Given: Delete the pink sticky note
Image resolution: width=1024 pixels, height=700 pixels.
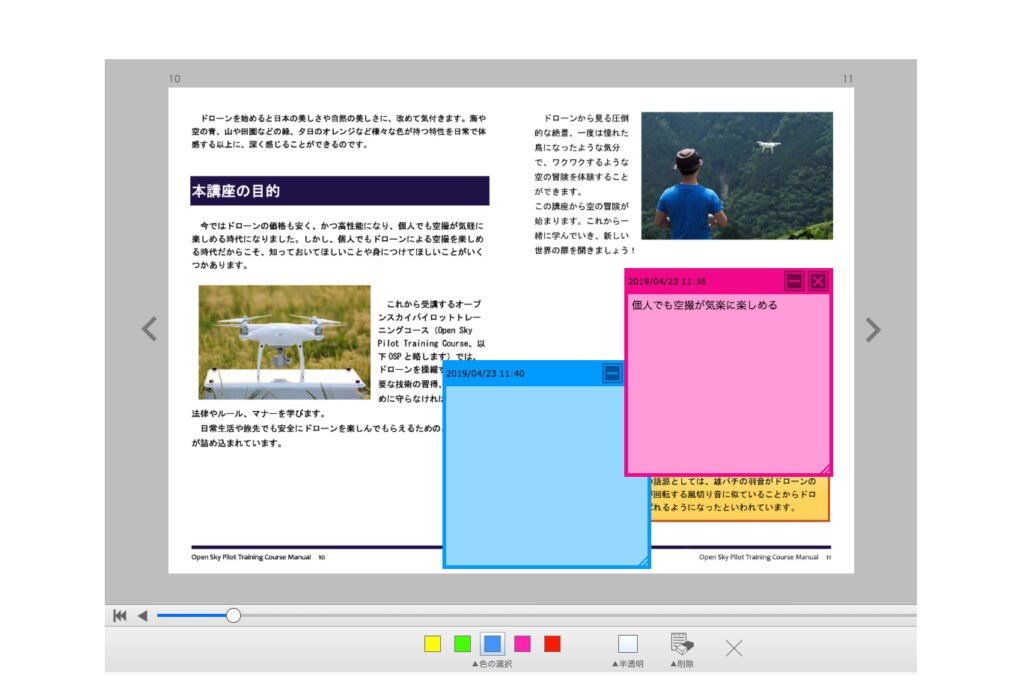Looking at the screenshot, I should point(818,281).
